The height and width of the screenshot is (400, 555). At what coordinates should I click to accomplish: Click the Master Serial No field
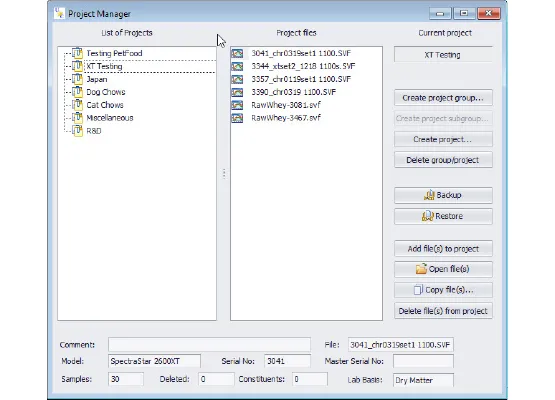[x=423, y=361]
